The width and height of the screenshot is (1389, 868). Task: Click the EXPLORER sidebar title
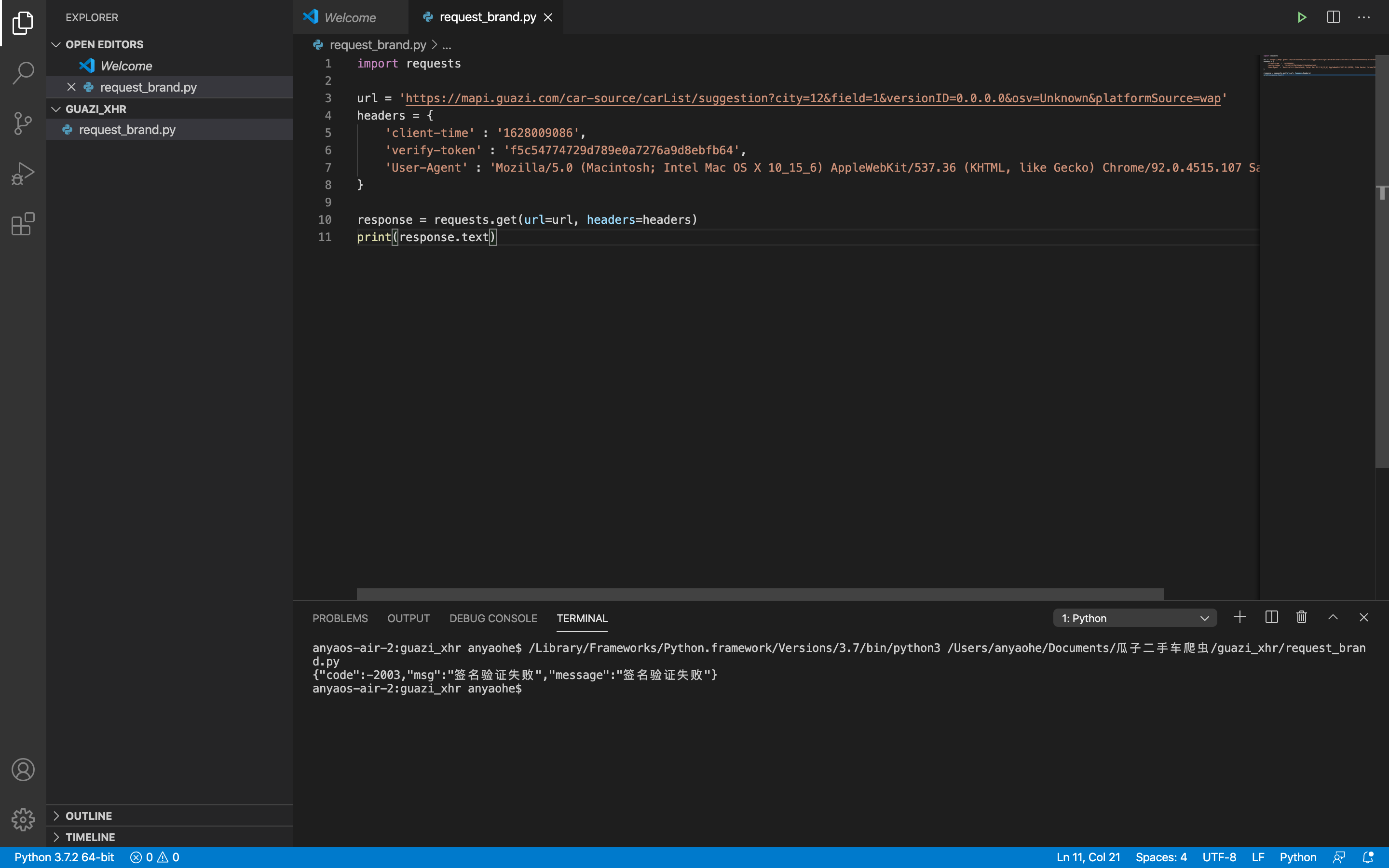pos(92,17)
